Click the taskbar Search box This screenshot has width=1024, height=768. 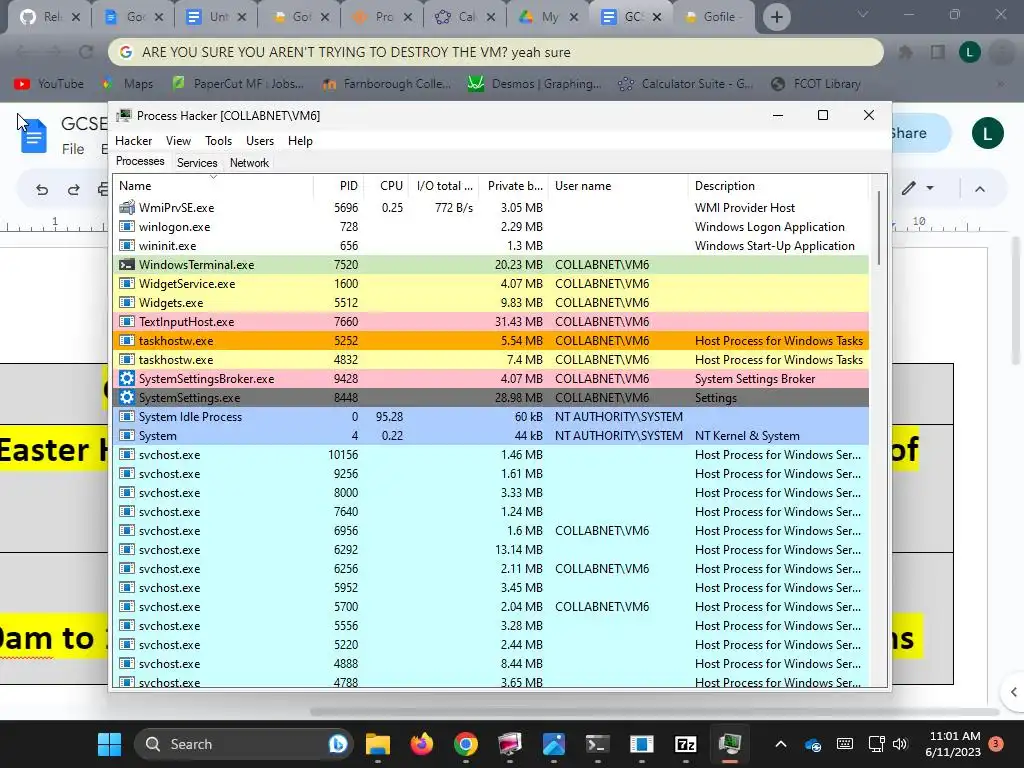tap(244, 744)
